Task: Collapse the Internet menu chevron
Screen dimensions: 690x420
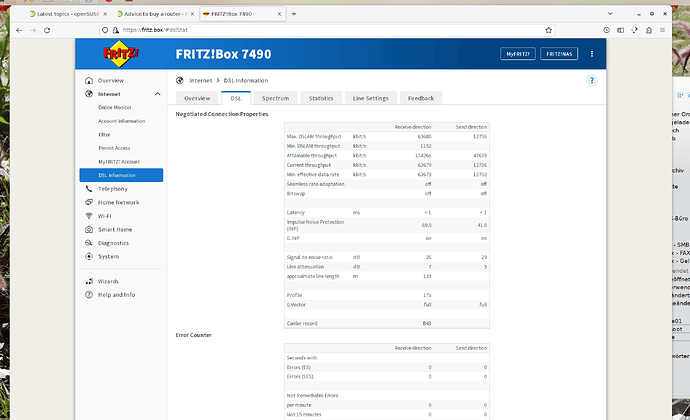Action: pyautogui.click(x=158, y=94)
